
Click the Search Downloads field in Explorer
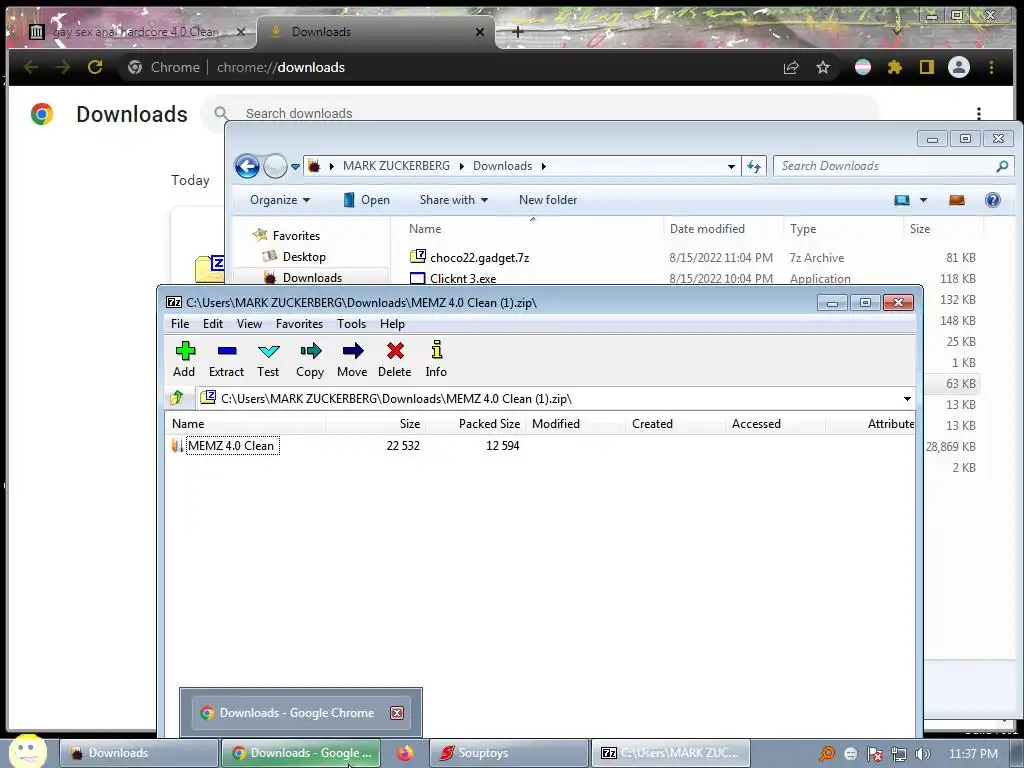893,166
